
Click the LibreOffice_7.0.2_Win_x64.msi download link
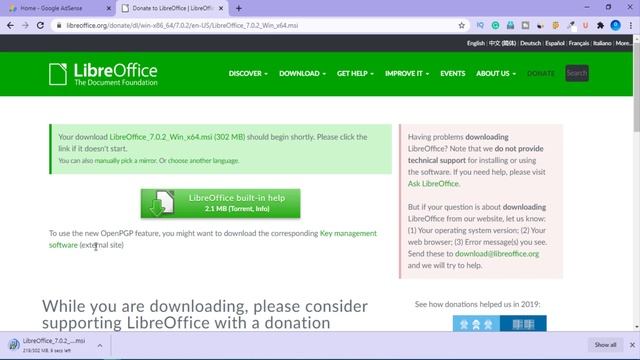177,137
